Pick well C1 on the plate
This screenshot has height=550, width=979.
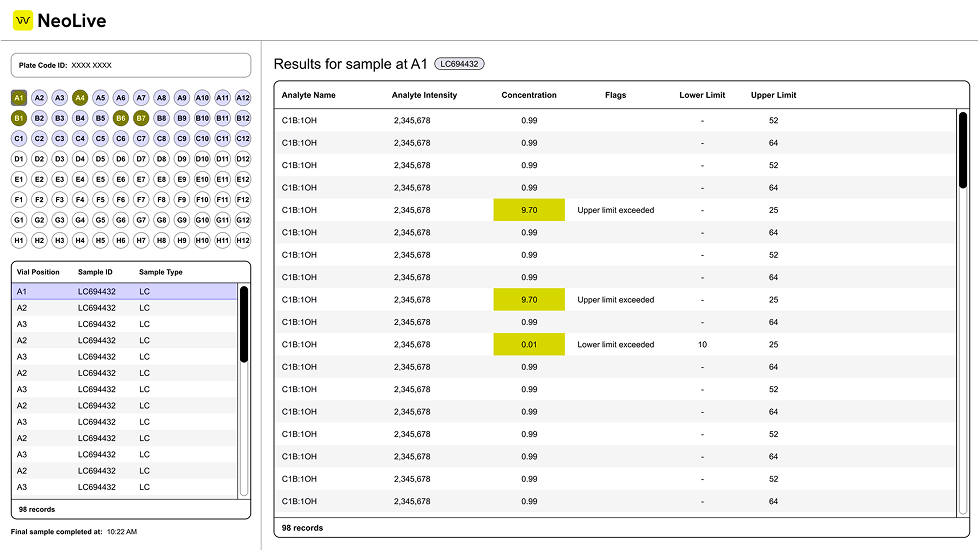[x=19, y=139]
